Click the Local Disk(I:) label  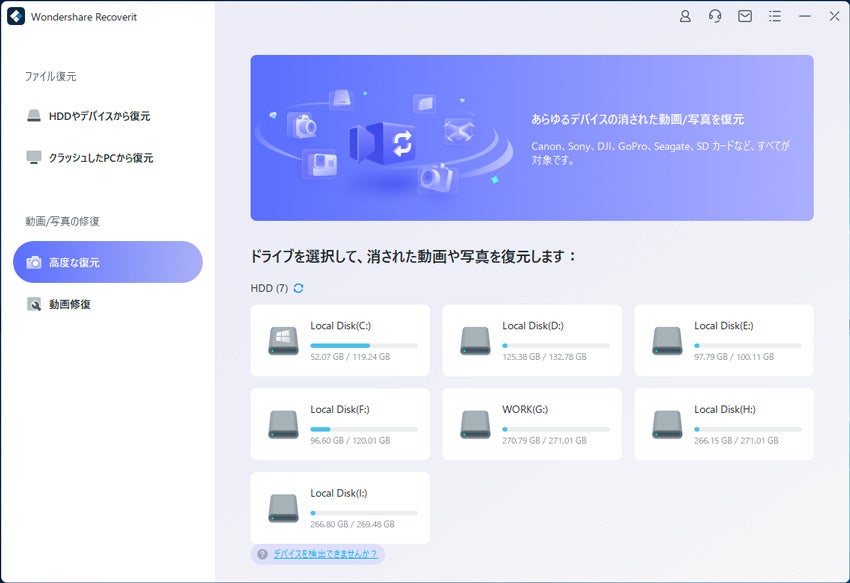(x=339, y=493)
